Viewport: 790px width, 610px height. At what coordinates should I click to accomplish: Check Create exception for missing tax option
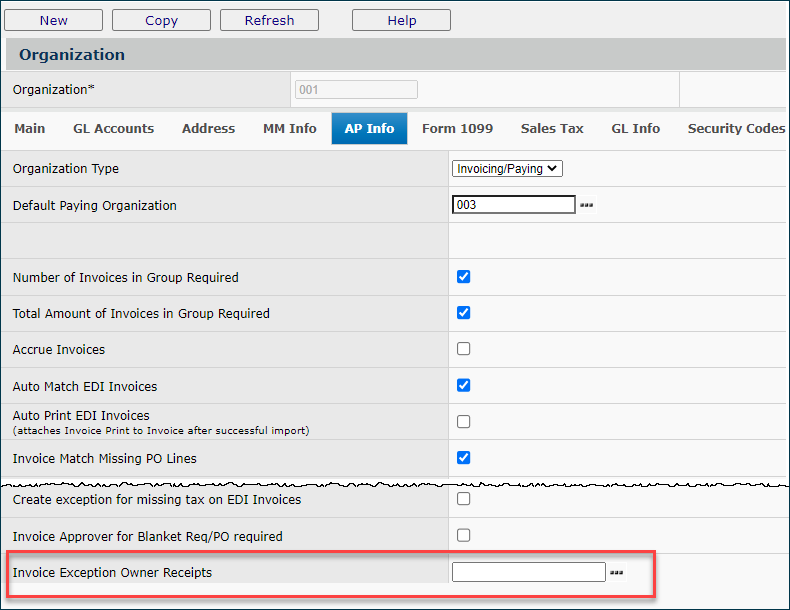tap(463, 499)
